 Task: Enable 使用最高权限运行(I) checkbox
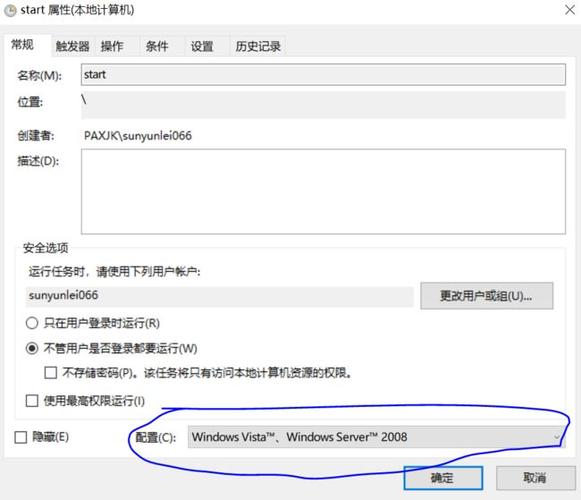[32, 401]
